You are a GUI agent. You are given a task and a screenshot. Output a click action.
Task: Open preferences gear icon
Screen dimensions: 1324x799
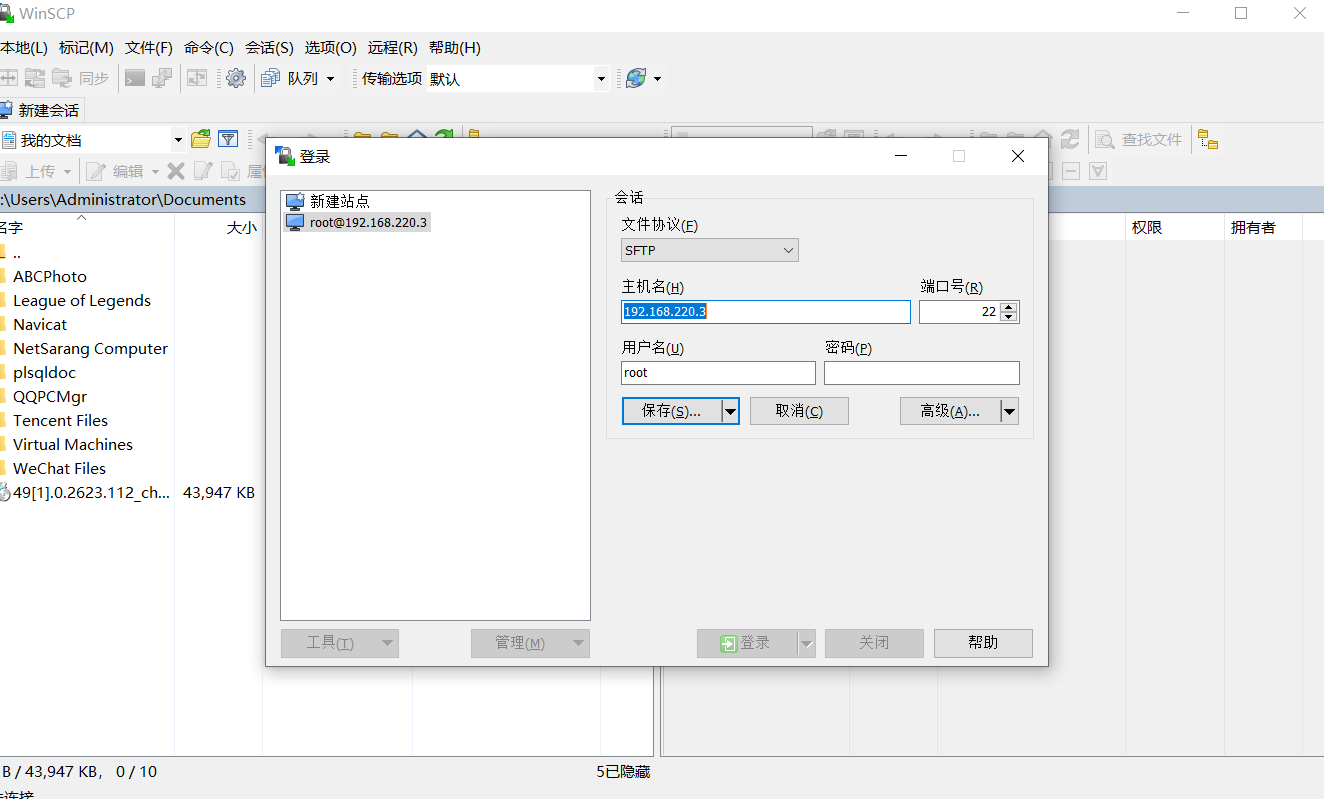[236, 78]
